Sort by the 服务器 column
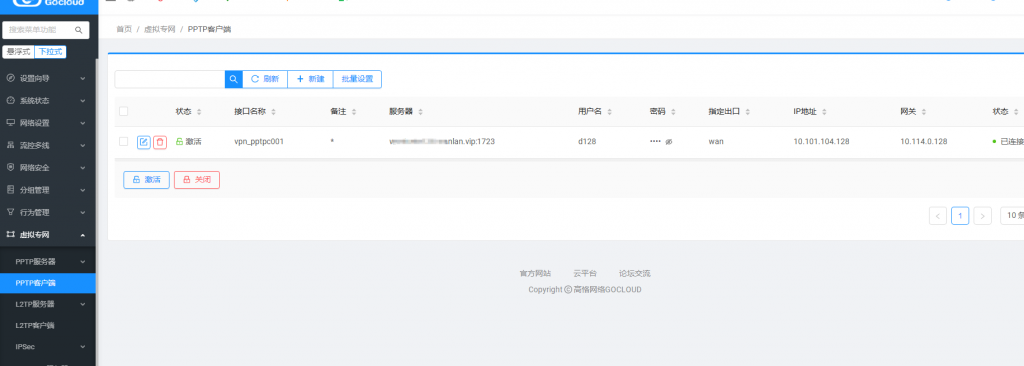 421,112
